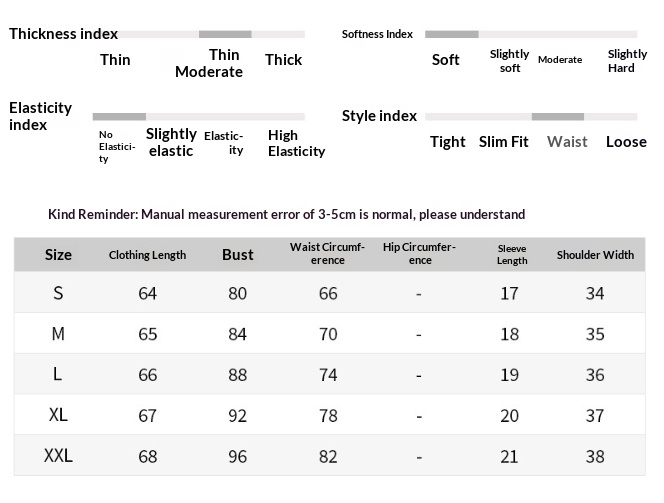Click the Sleeve Length column header

512,254
